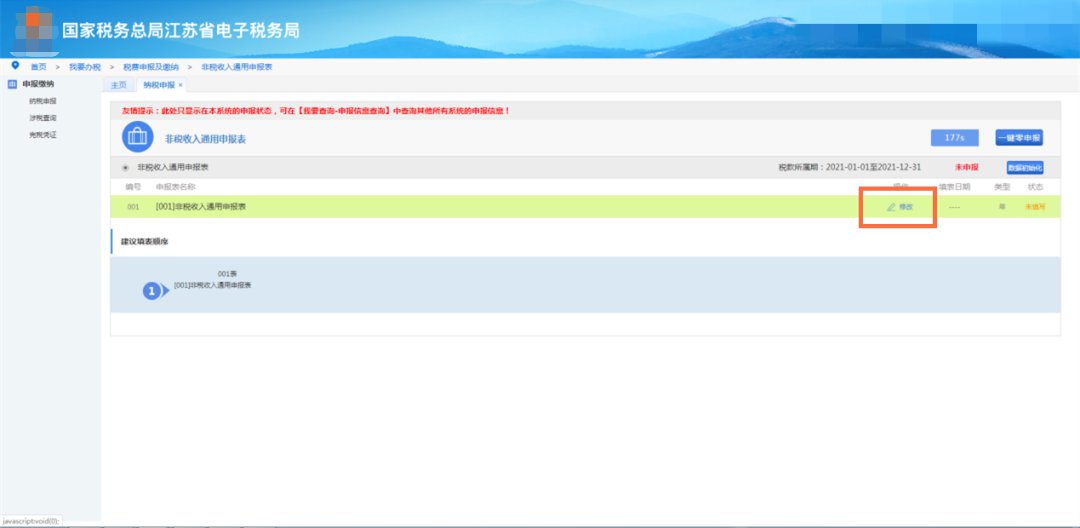Click the 状态 column header
The image size is (1080, 528).
pos(1035,187)
